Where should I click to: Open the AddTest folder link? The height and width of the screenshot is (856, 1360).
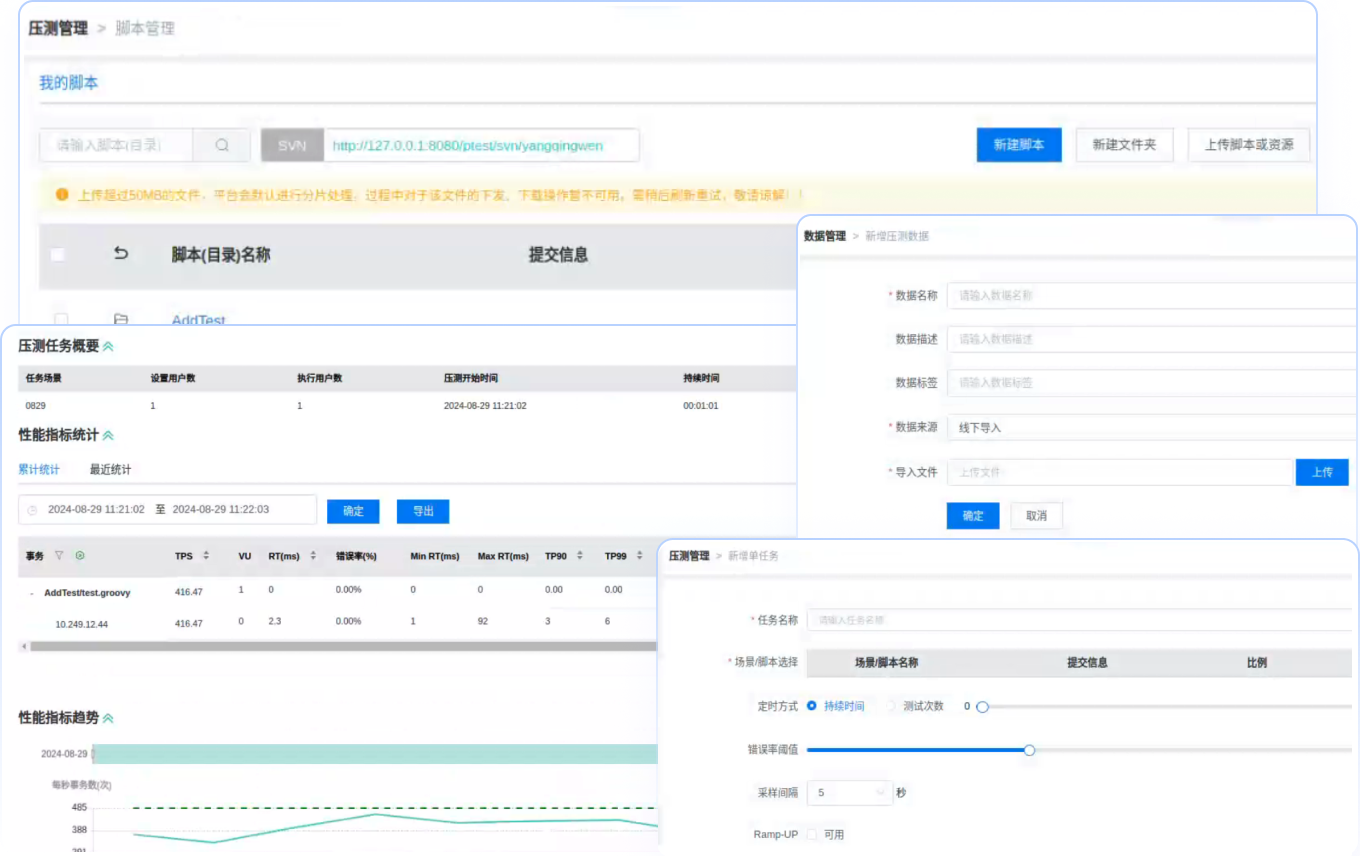(x=199, y=320)
